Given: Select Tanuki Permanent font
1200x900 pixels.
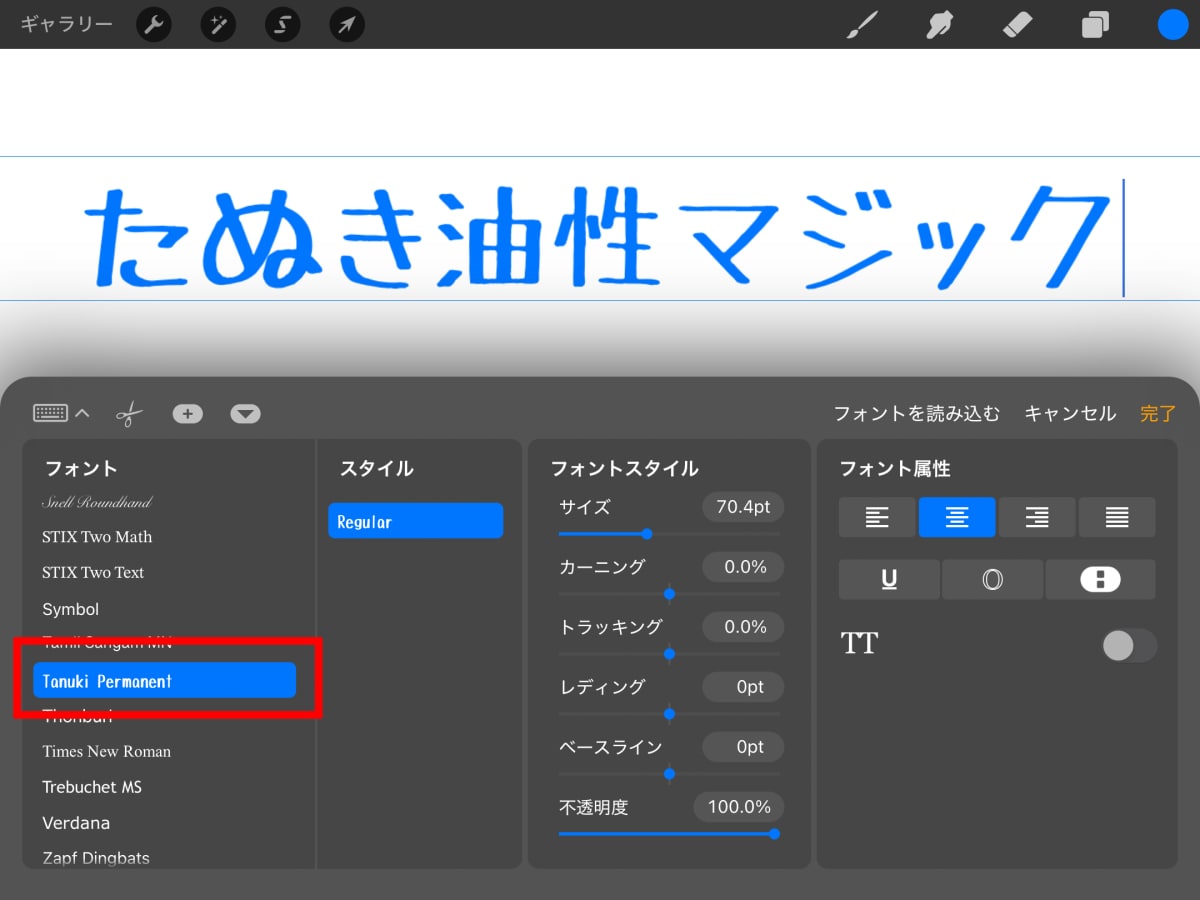Looking at the screenshot, I should click(x=165, y=680).
